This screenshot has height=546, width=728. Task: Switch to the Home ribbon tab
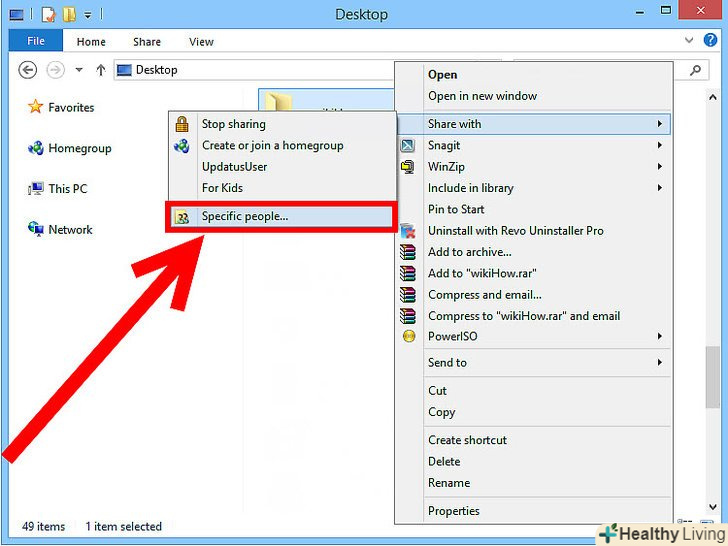[x=91, y=42]
